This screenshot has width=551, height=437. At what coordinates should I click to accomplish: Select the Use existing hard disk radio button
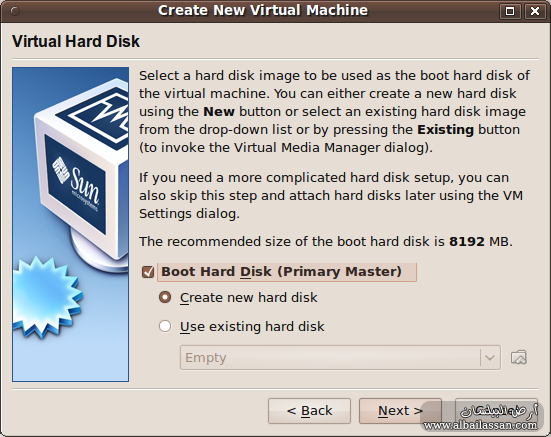click(x=165, y=326)
